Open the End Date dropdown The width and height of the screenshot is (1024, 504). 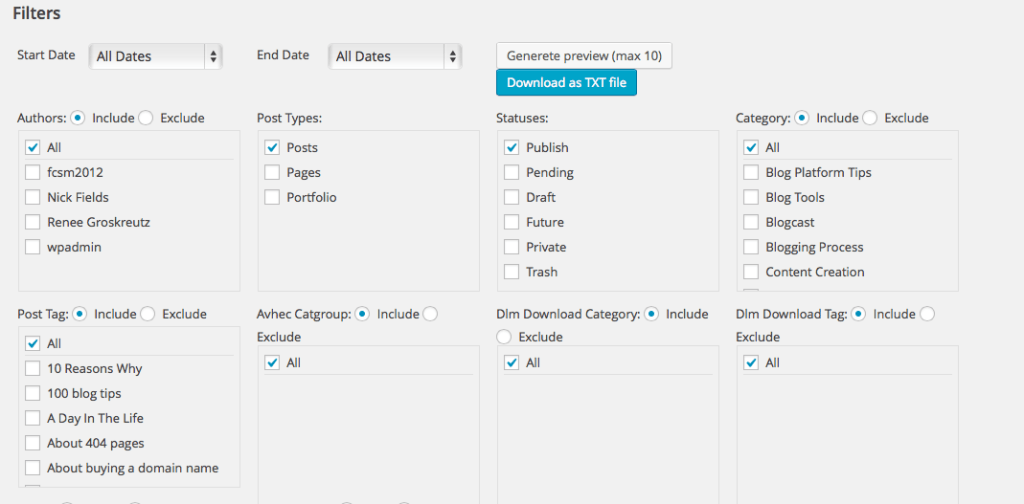[395, 57]
